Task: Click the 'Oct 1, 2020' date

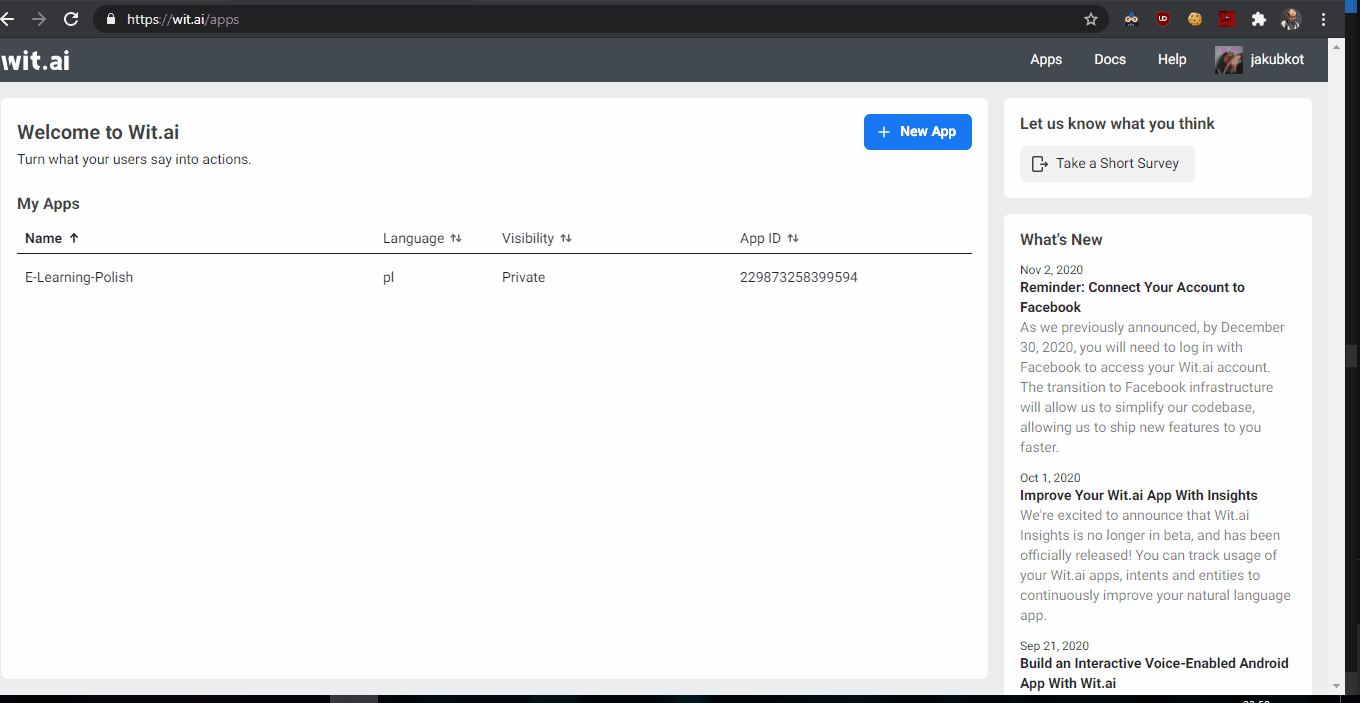Action: (x=1050, y=478)
